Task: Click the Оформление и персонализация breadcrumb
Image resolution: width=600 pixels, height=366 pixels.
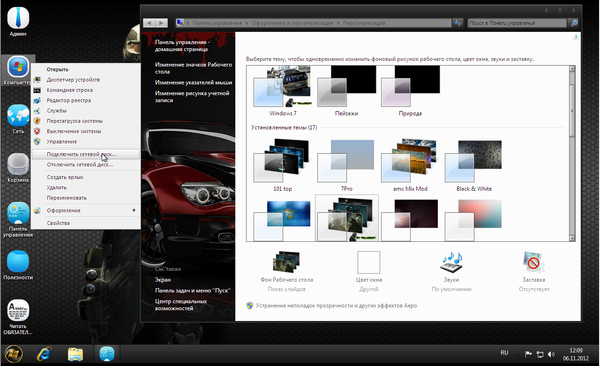Action: point(292,23)
